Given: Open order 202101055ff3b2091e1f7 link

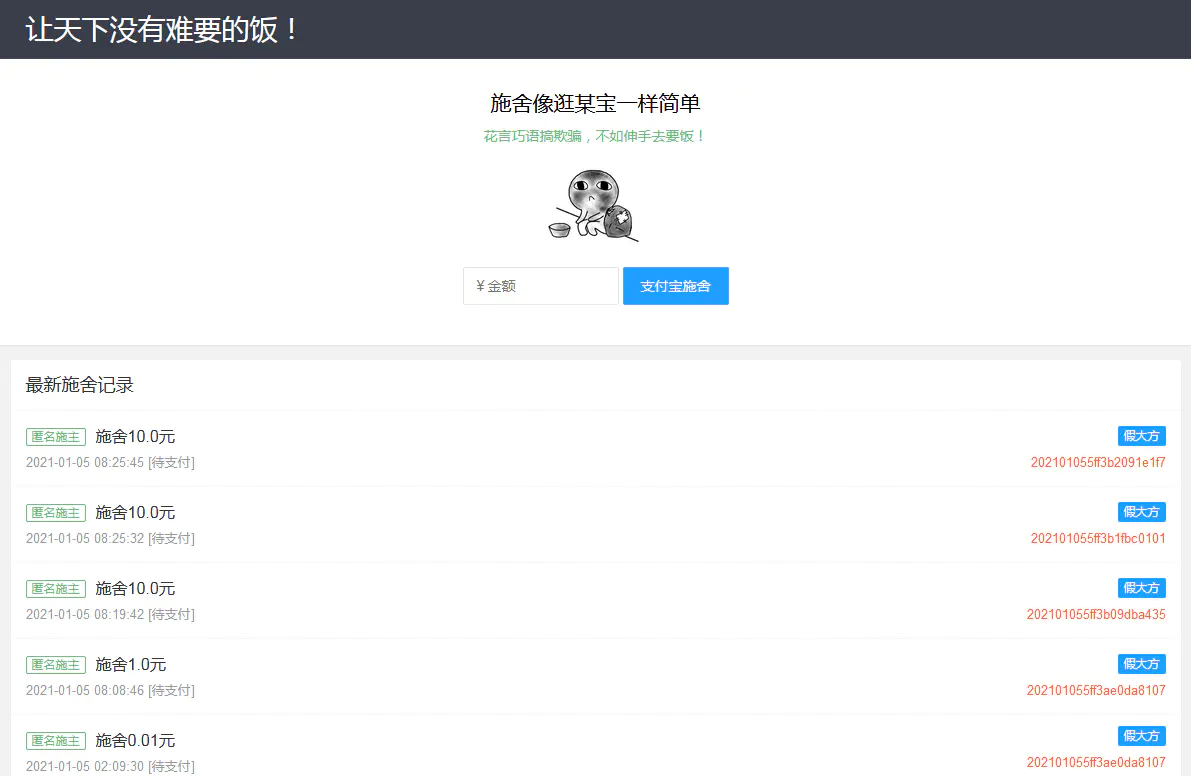Looking at the screenshot, I should tap(1097, 462).
